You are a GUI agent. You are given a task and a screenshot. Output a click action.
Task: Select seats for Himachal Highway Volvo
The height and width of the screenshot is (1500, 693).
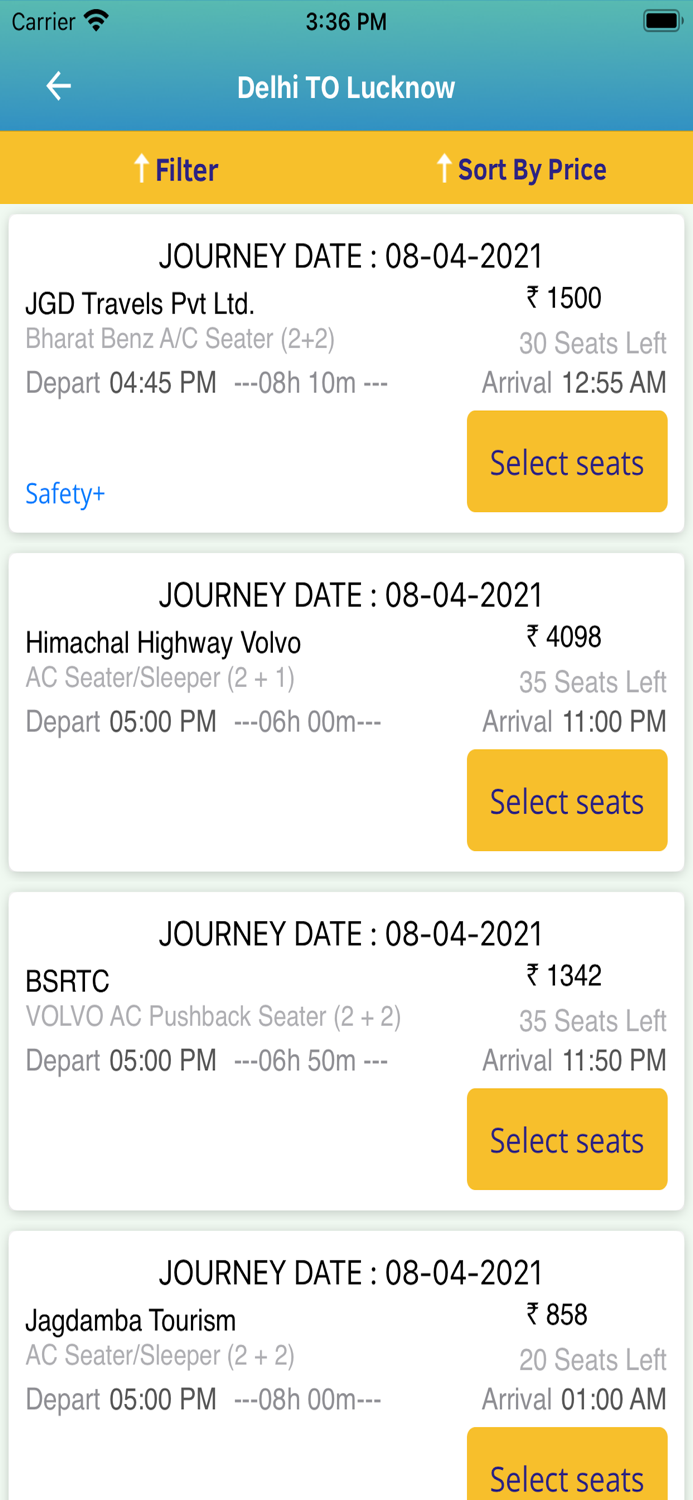pos(566,800)
